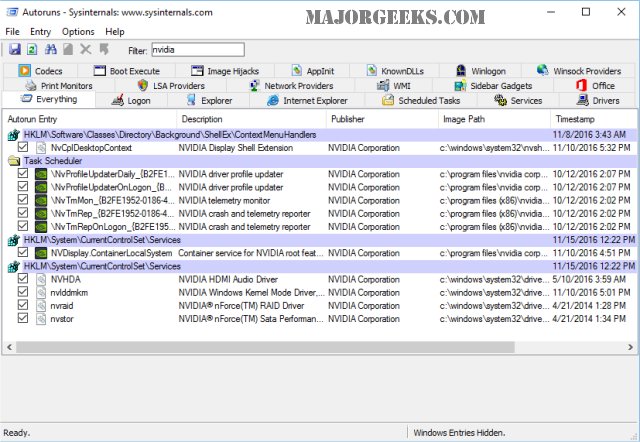Open the Boot Execute tab

127,71
